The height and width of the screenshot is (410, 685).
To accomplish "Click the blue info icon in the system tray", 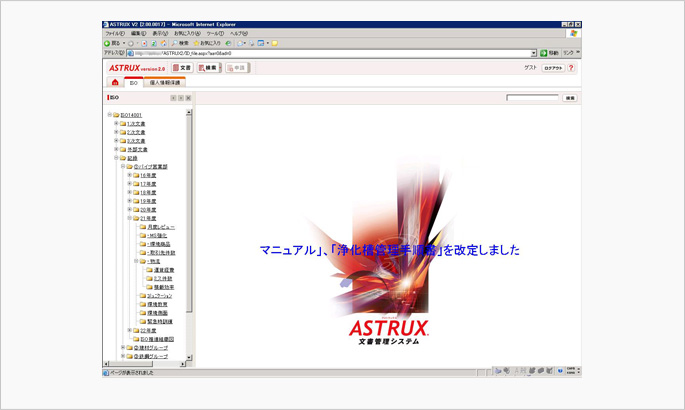I will pyautogui.click(x=560, y=371).
